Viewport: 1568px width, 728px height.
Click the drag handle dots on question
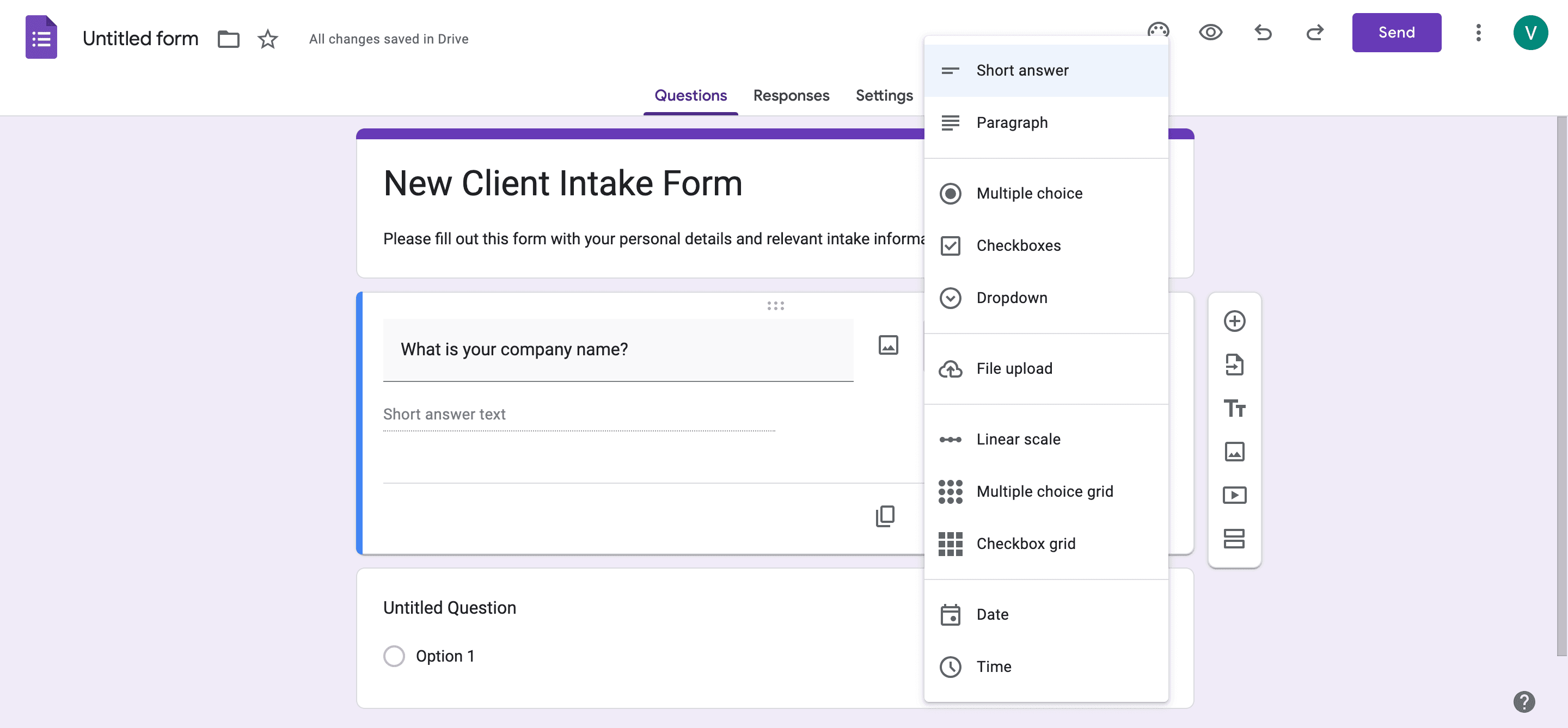pyautogui.click(x=775, y=305)
